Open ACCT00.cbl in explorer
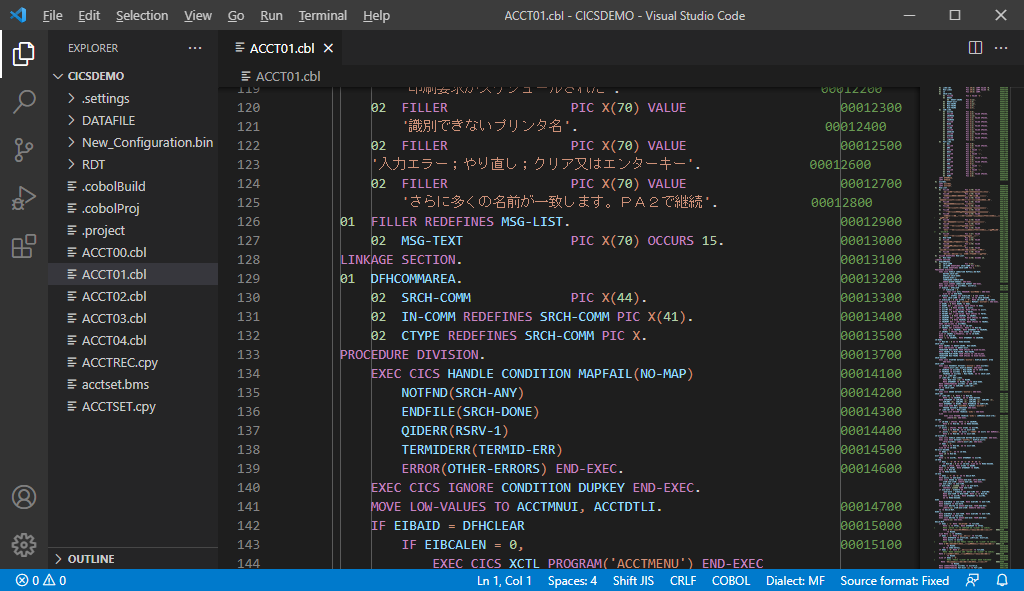This screenshot has width=1024, height=591. click(114, 252)
